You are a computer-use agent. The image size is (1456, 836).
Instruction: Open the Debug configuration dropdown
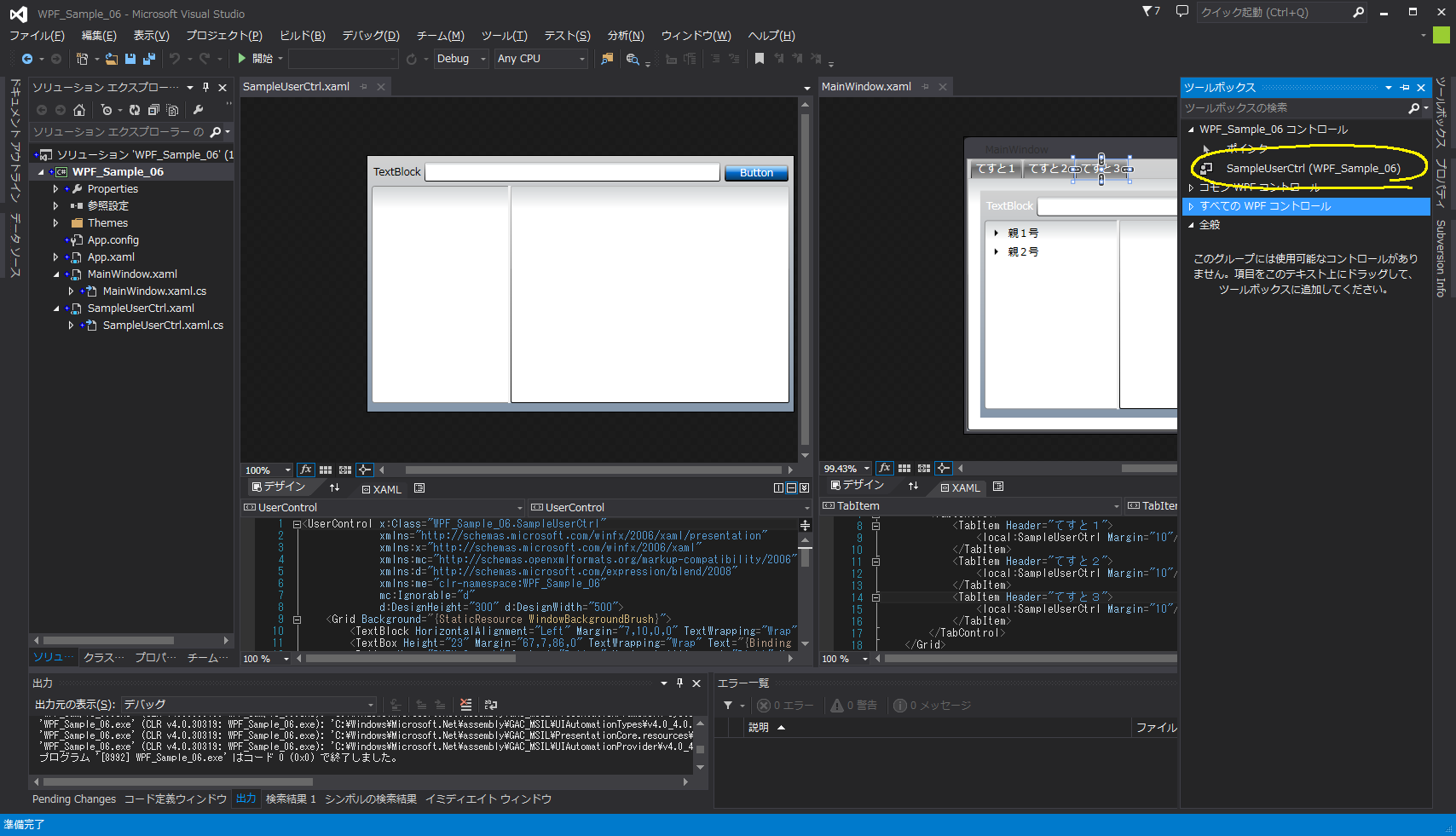[x=461, y=59]
